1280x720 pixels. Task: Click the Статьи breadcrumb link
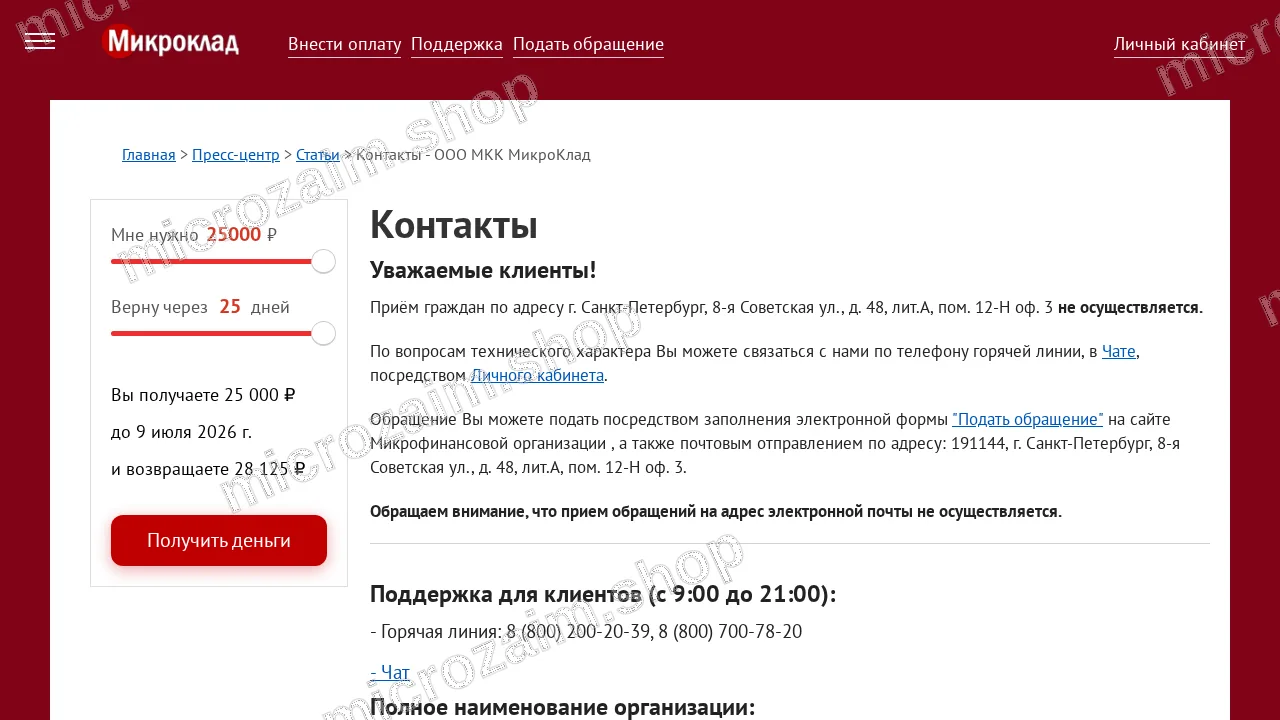[318, 154]
